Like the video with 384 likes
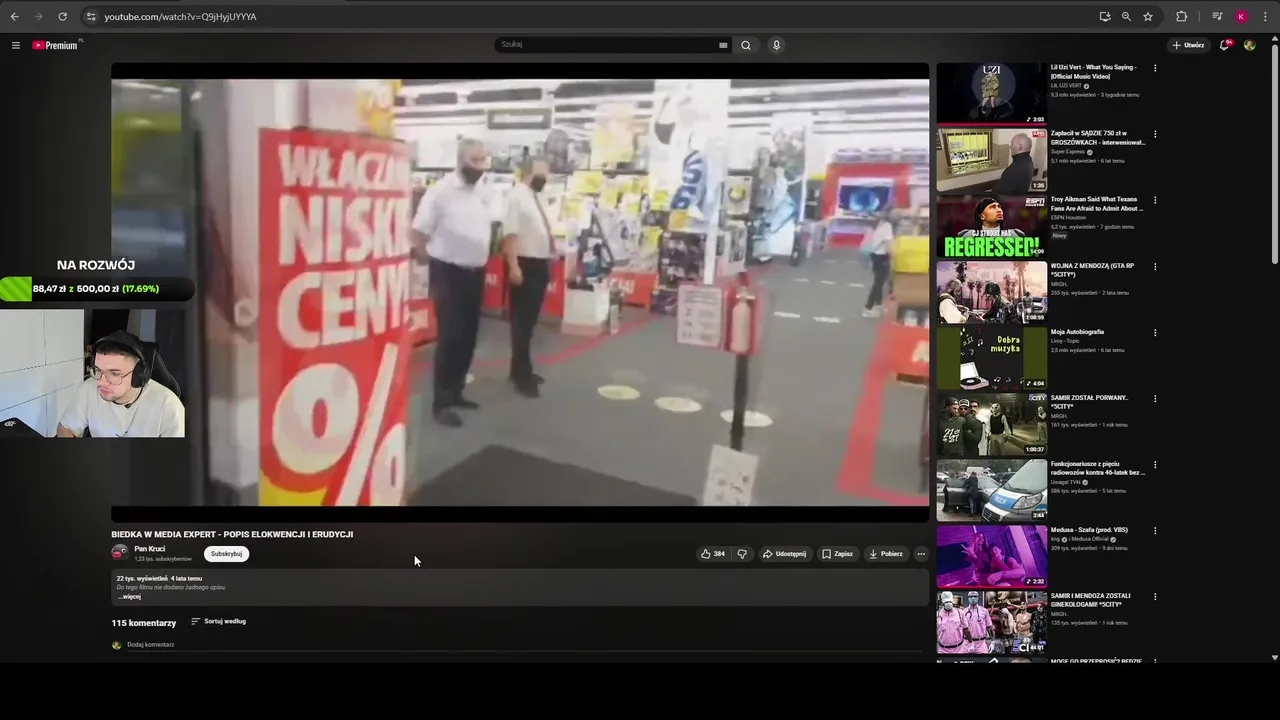The height and width of the screenshot is (720, 1280). [713, 554]
